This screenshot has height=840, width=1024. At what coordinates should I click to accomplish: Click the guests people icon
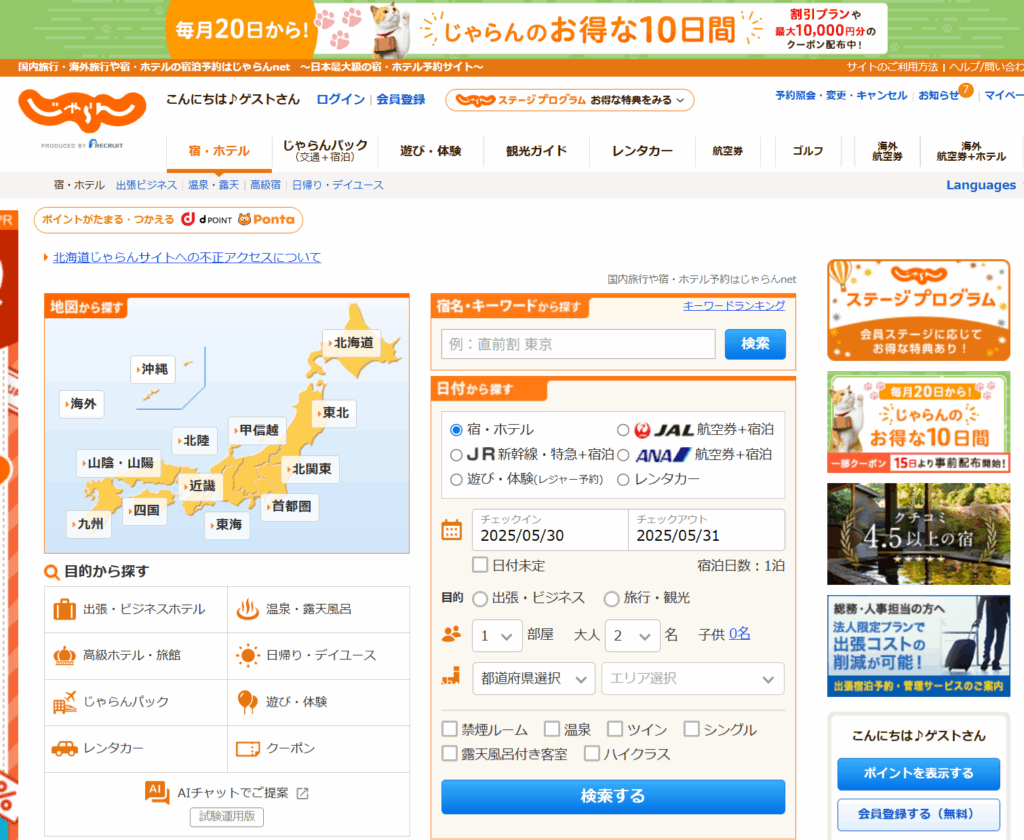coord(451,634)
